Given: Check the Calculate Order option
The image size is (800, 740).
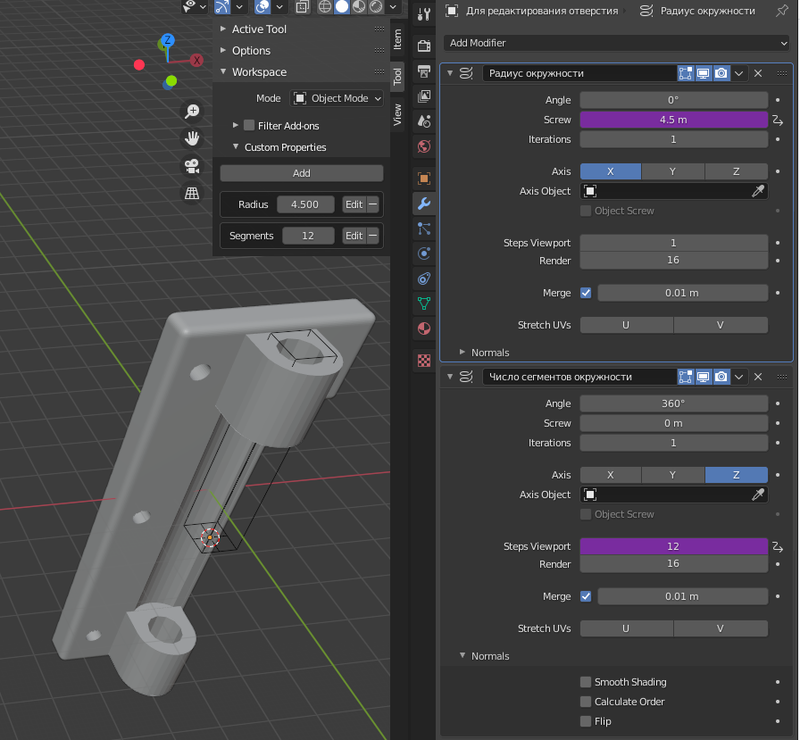Looking at the screenshot, I should (586, 702).
